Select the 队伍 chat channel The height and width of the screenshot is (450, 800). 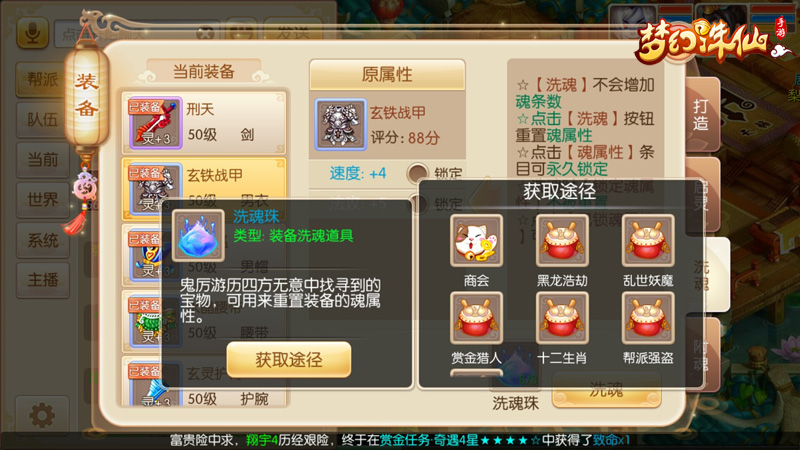click(x=43, y=119)
